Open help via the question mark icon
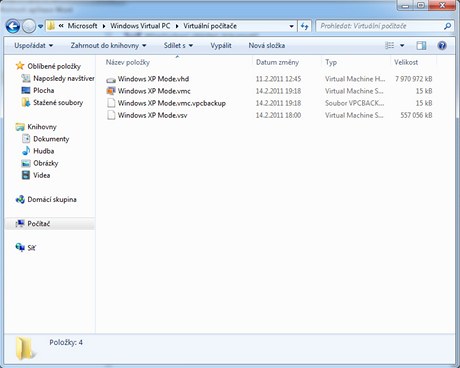Image resolution: width=460 pixels, height=368 pixels. (x=442, y=45)
